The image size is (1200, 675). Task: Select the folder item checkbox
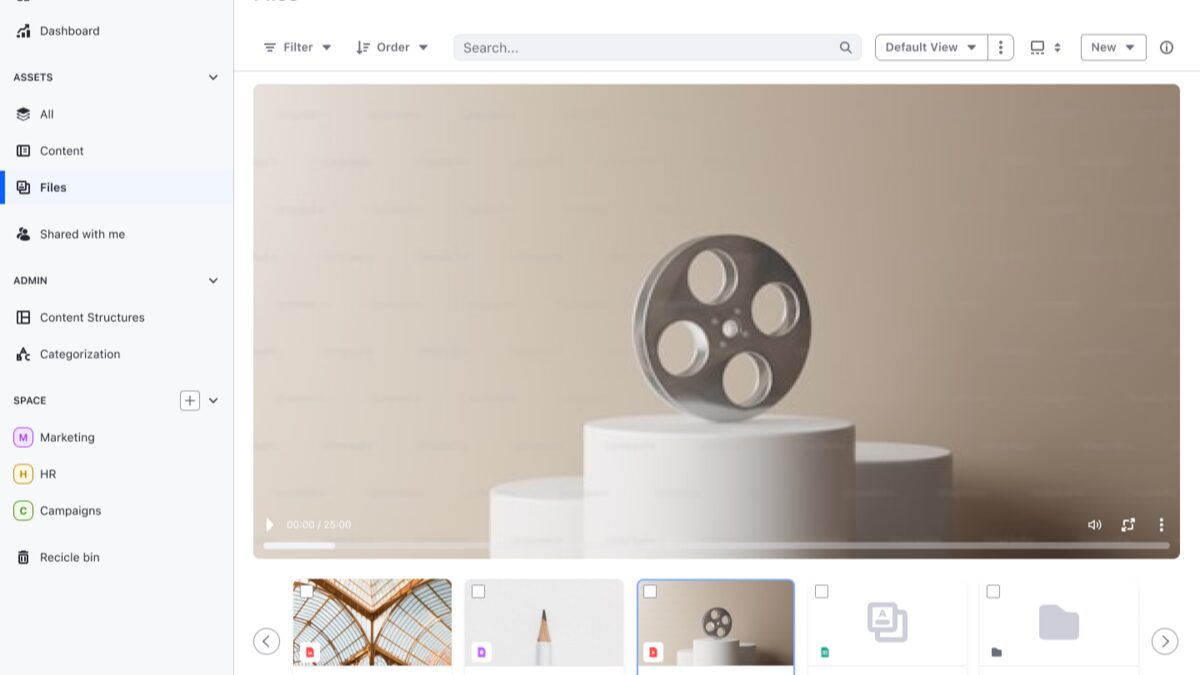point(993,592)
